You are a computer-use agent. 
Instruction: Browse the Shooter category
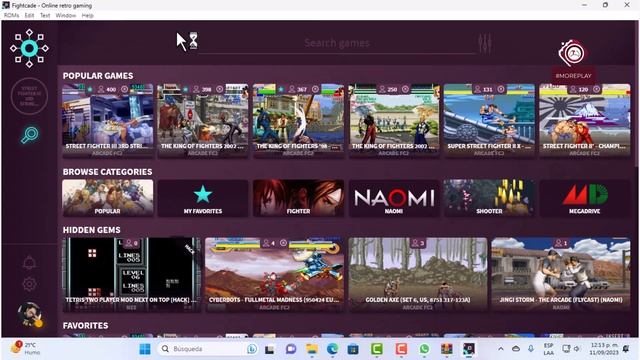tap(489, 198)
